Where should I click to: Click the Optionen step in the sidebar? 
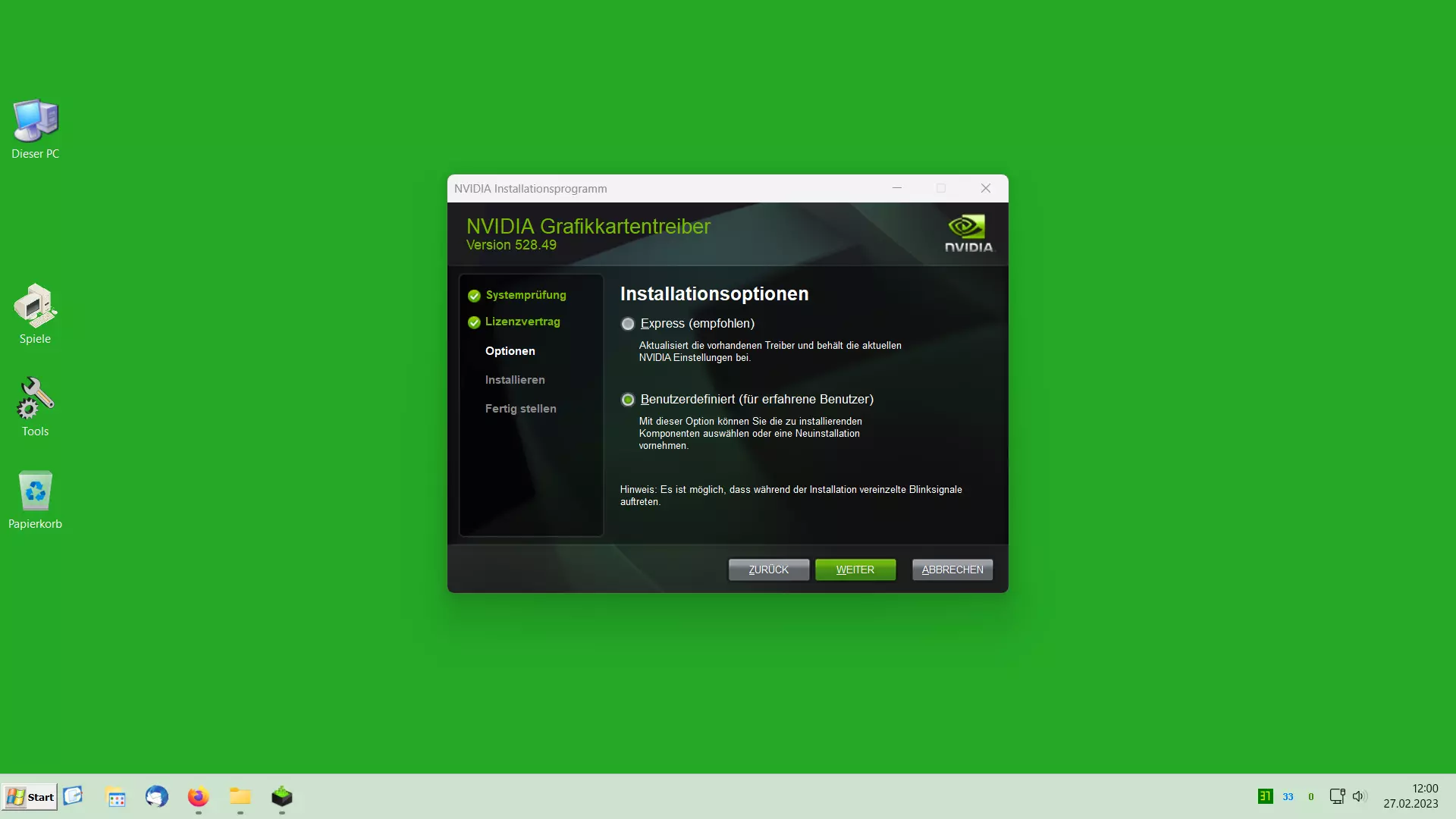(x=510, y=351)
